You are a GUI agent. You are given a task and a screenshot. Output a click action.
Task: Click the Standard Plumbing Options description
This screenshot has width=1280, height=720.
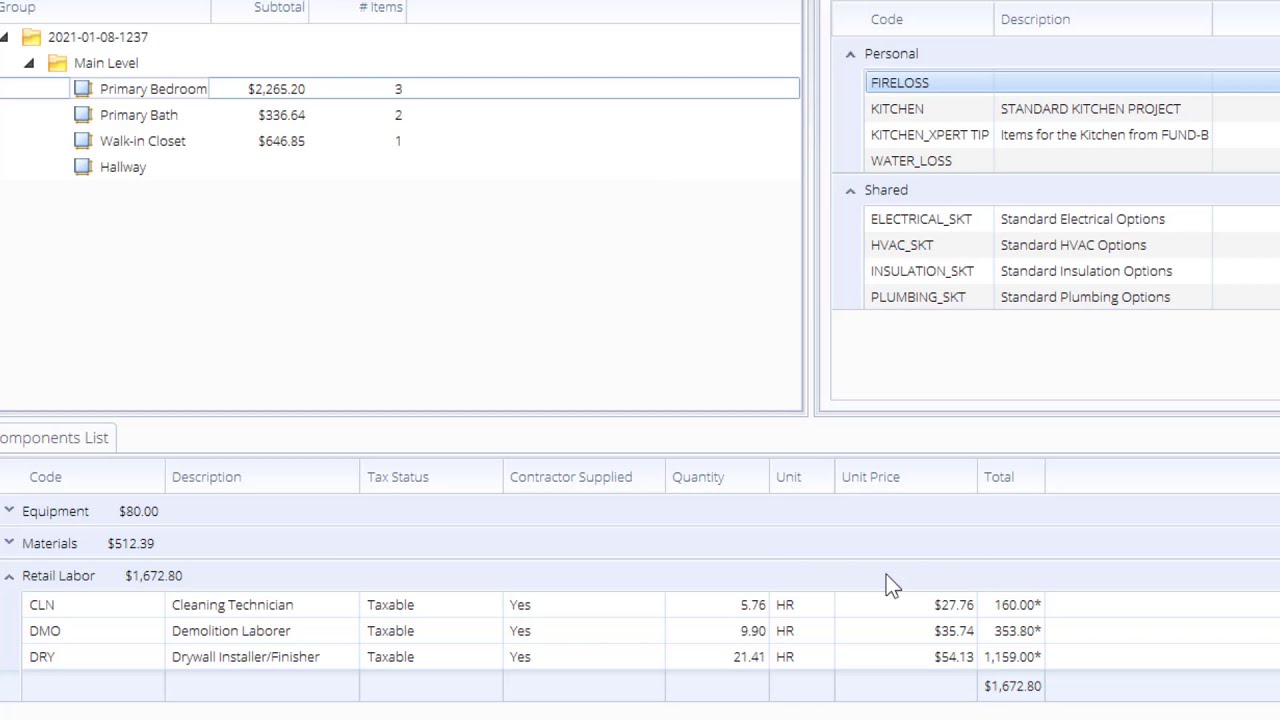(1085, 297)
